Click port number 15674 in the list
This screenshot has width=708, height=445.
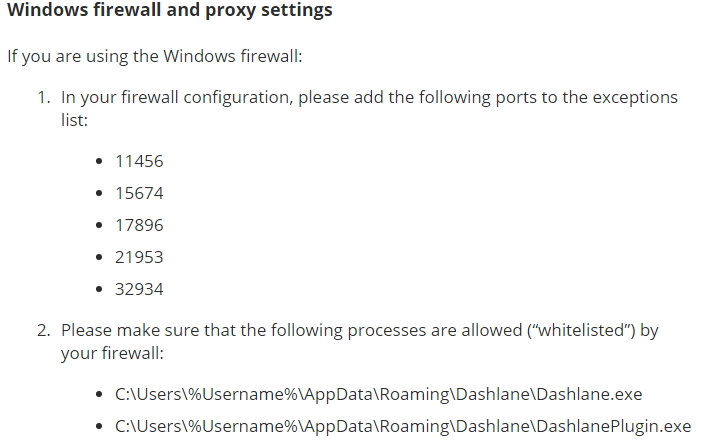click(139, 193)
